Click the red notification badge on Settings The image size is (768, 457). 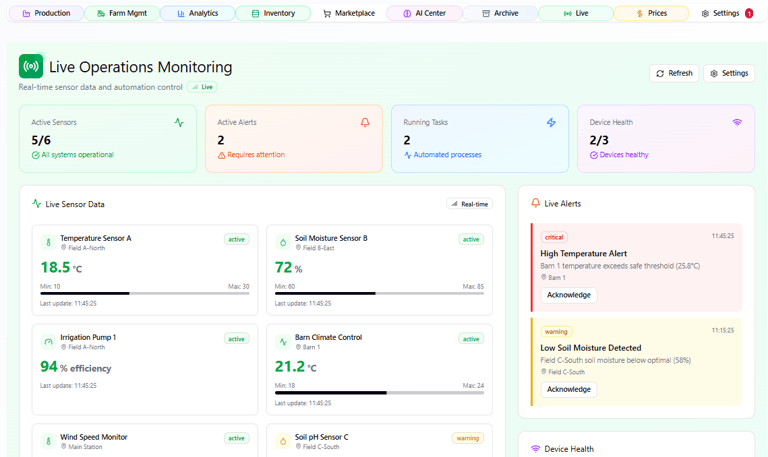coord(749,14)
